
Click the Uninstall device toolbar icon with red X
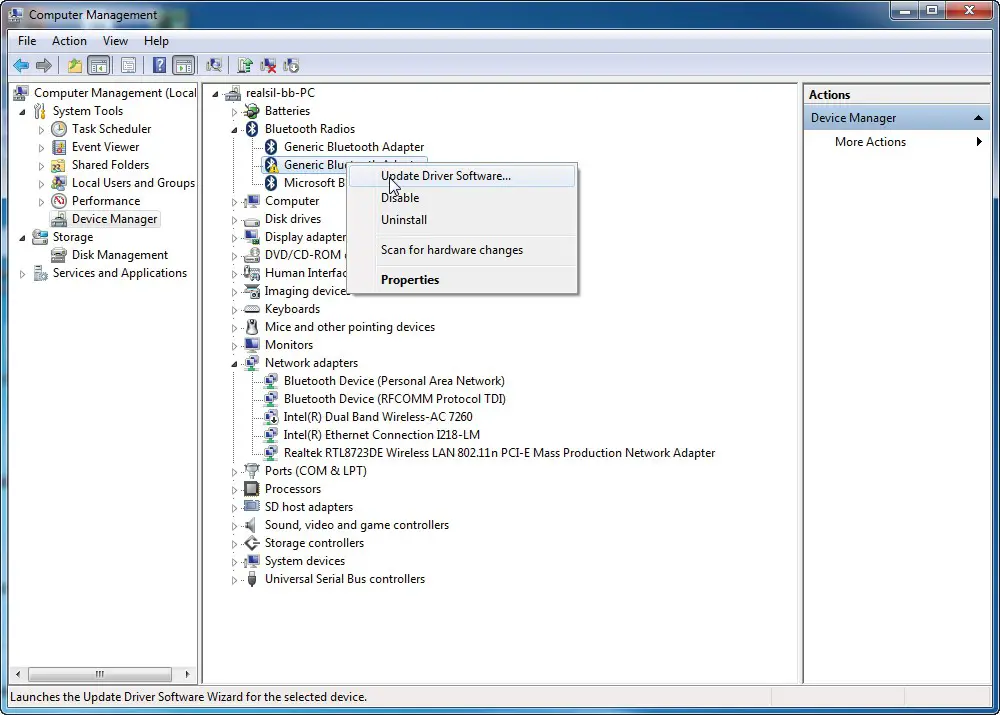pos(268,65)
